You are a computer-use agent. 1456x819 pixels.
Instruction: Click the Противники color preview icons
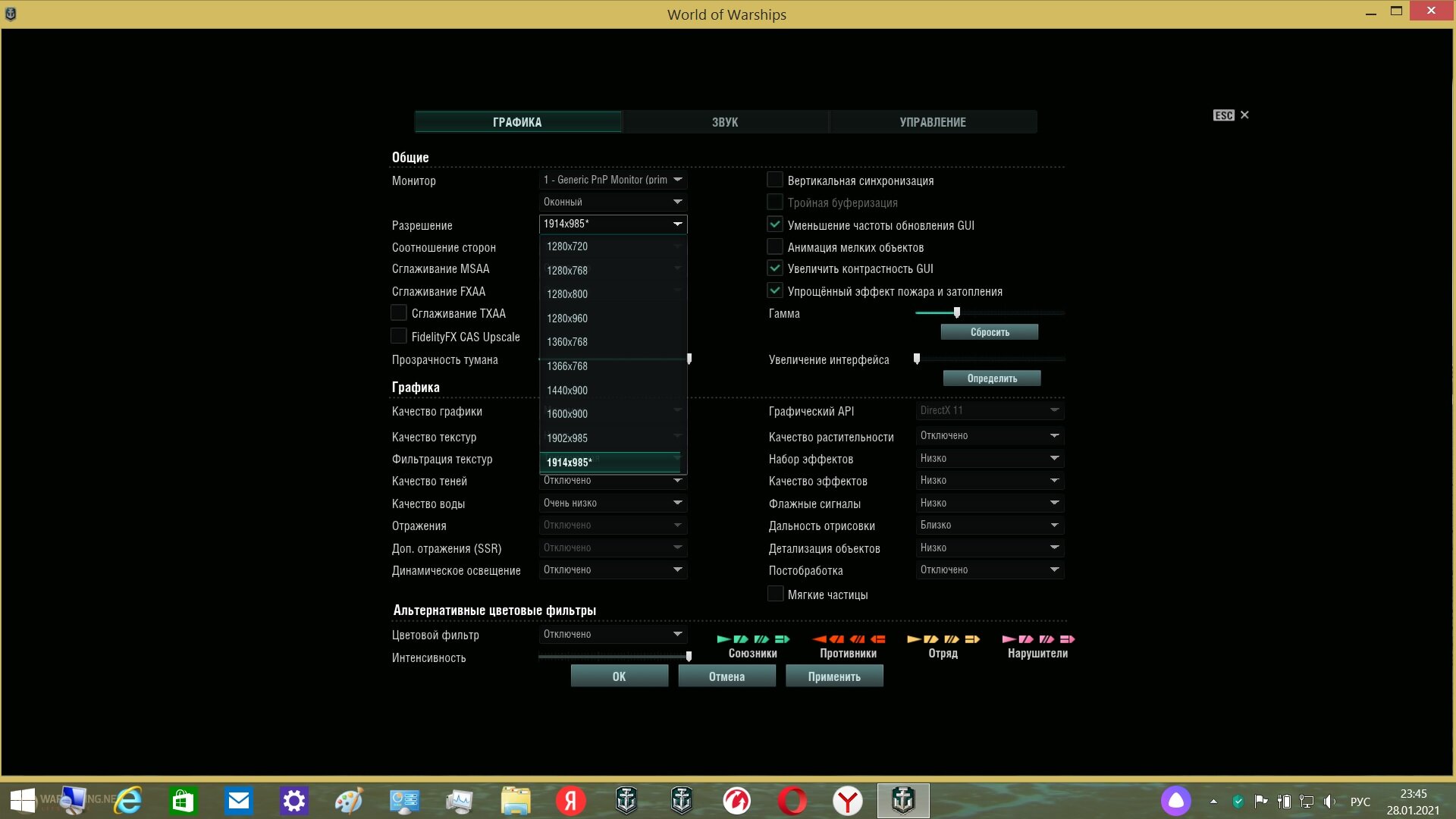[849, 639]
